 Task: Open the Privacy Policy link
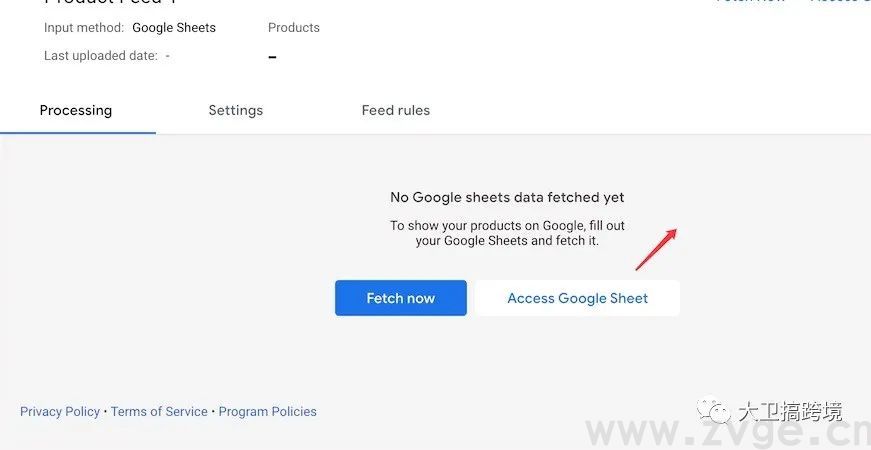[x=60, y=411]
